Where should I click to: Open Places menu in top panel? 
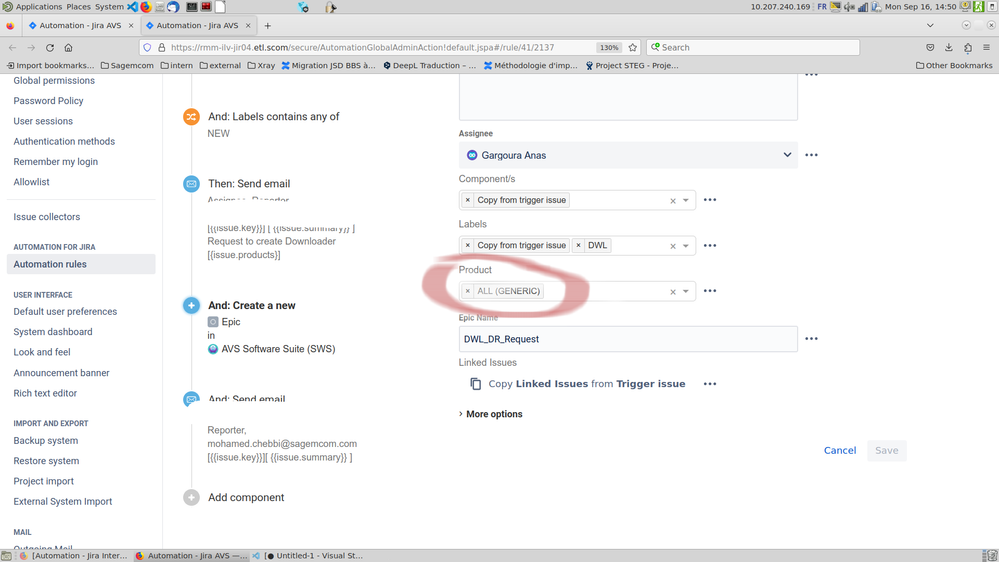click(78, 7)
